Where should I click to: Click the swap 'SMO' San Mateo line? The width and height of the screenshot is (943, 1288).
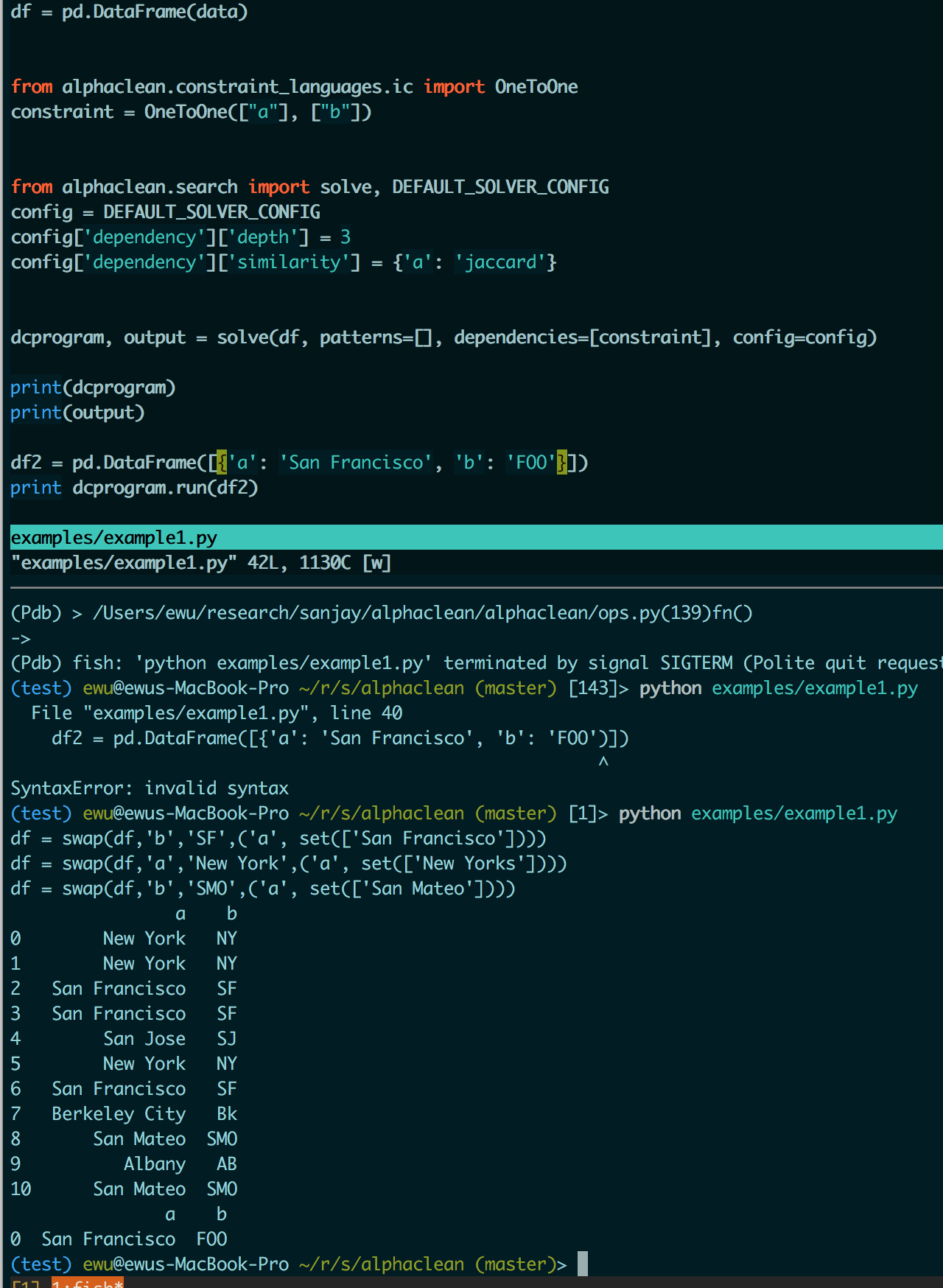point(263,889)
